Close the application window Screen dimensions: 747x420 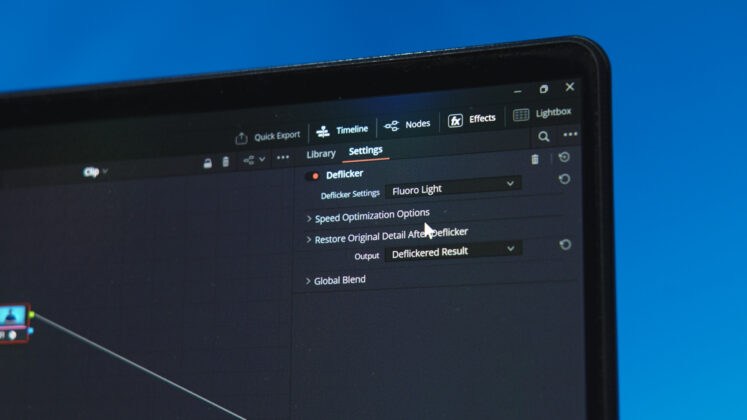tap(570, 87)
